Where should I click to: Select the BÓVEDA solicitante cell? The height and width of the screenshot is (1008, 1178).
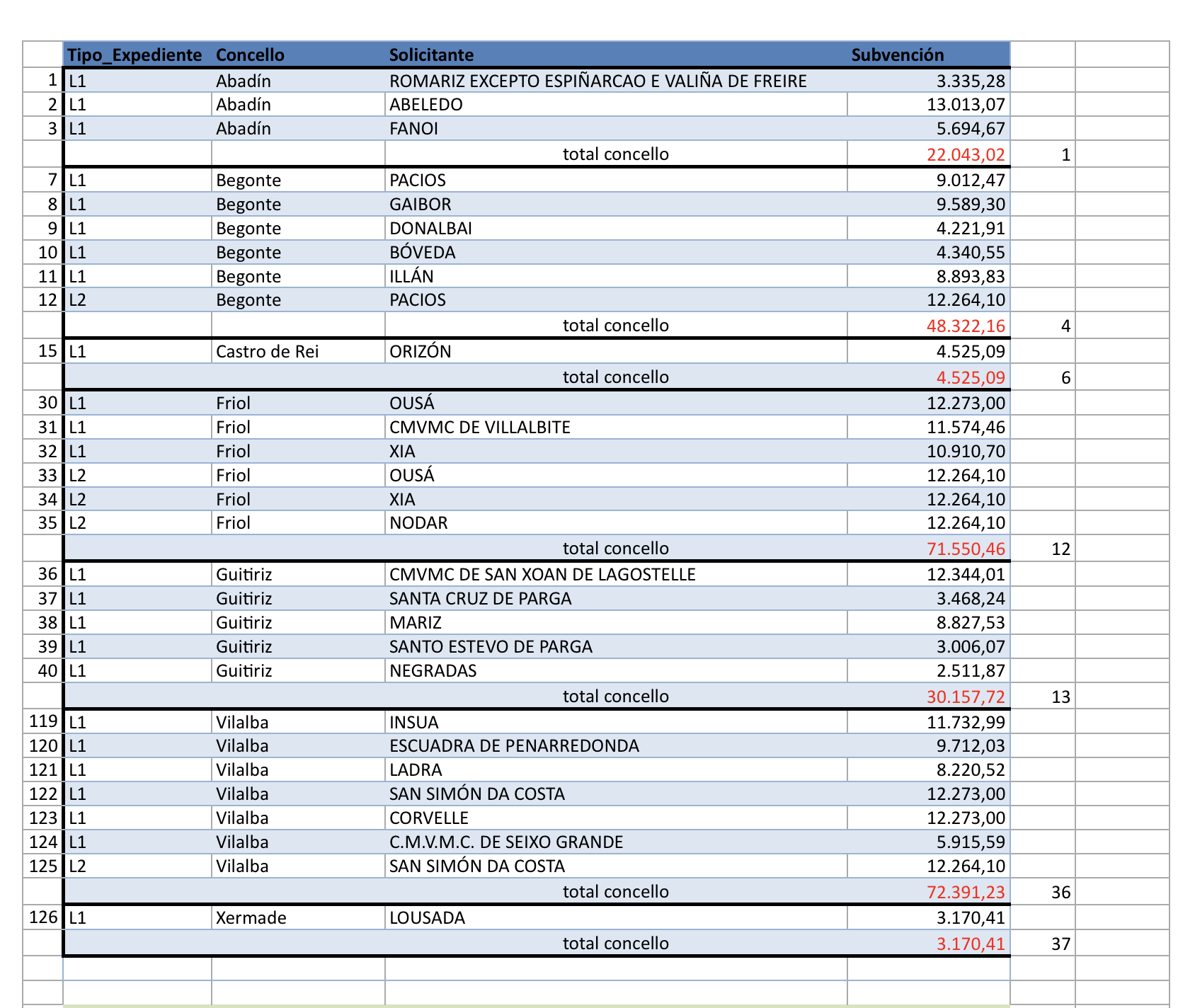click(x=616, y=253)
